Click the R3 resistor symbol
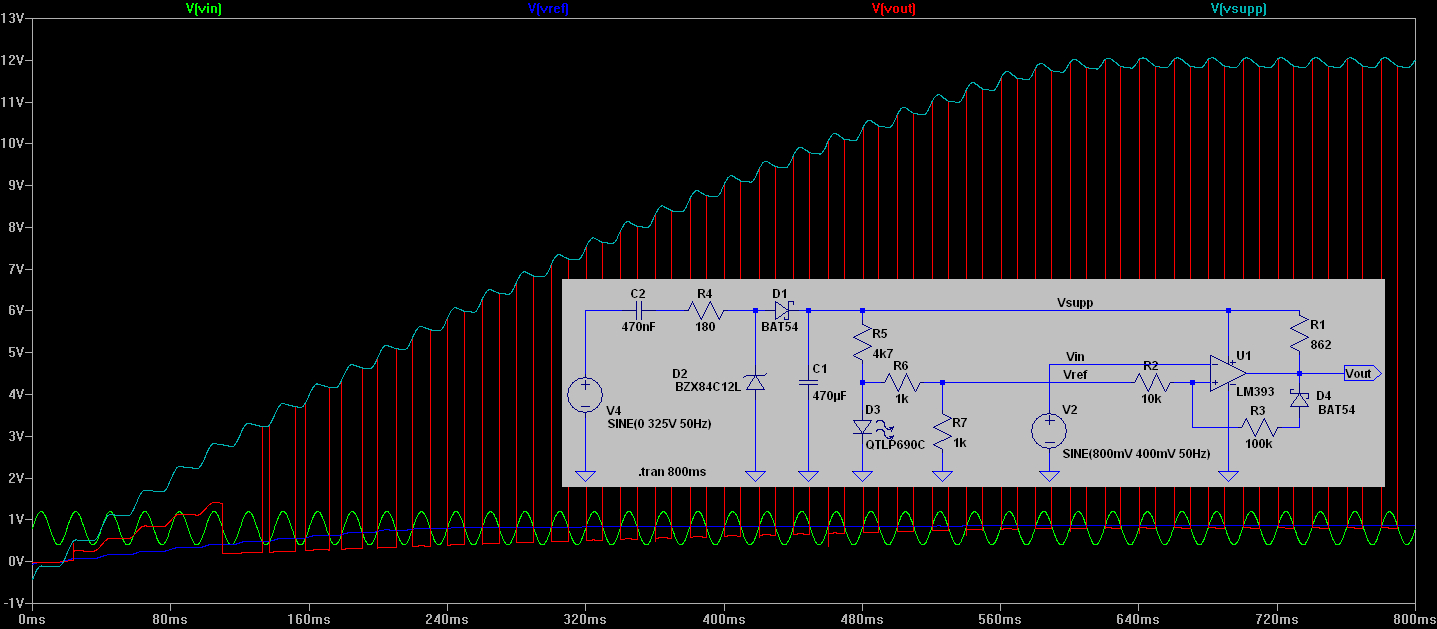The image size is (1437, 629). [1258, 427]
